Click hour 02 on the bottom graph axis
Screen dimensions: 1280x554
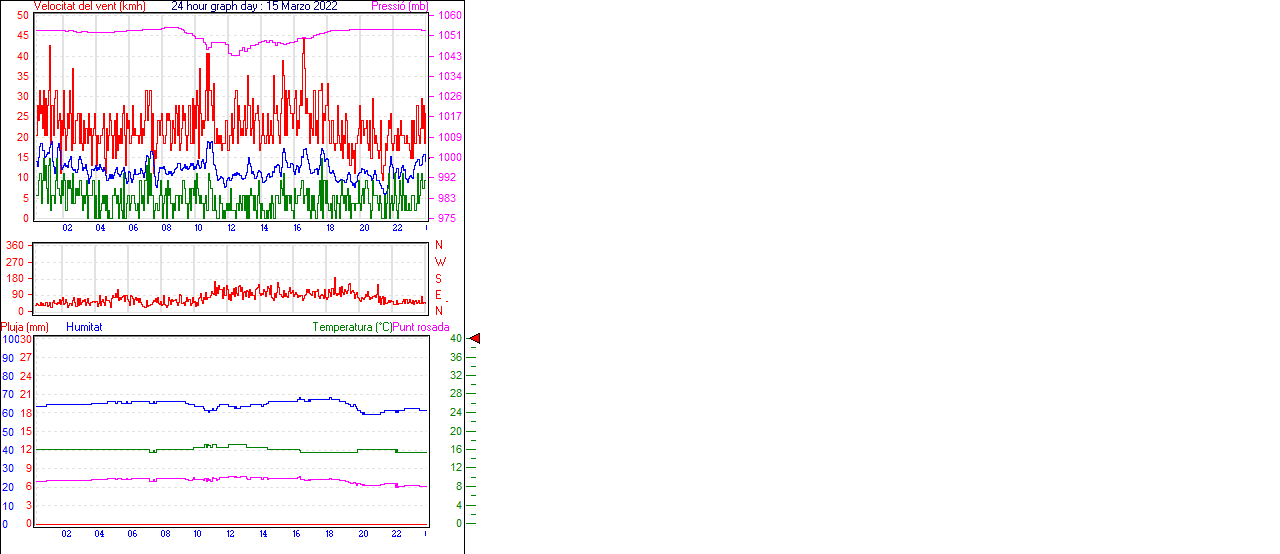(67, 534)
